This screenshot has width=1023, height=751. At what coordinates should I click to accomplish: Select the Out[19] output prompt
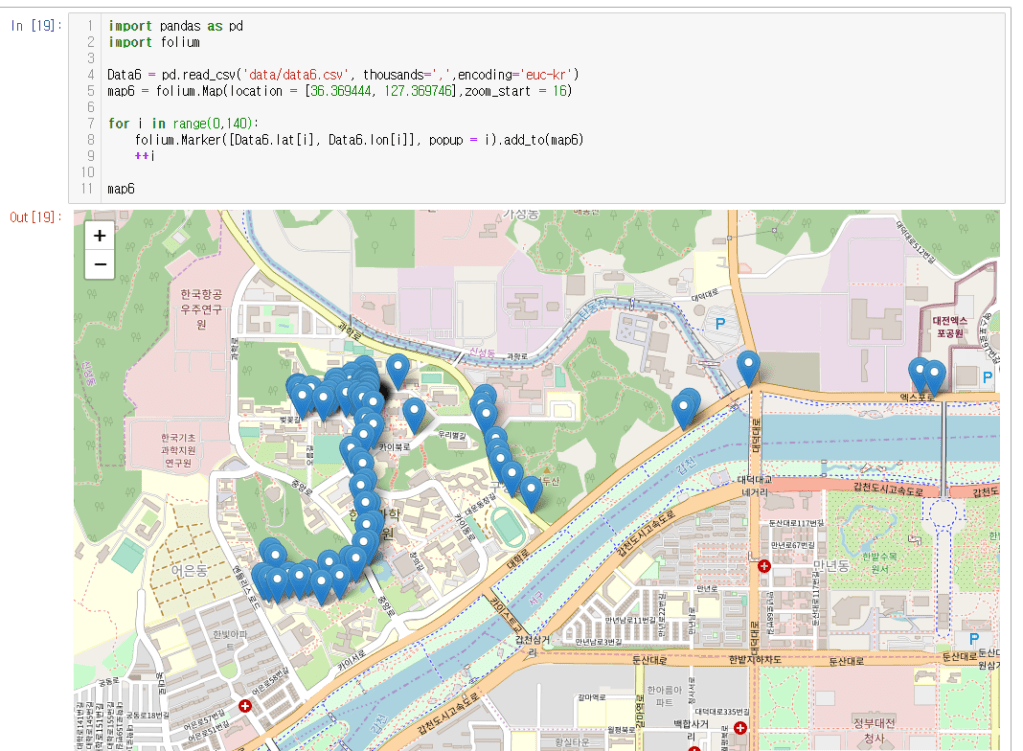point(36,217)
